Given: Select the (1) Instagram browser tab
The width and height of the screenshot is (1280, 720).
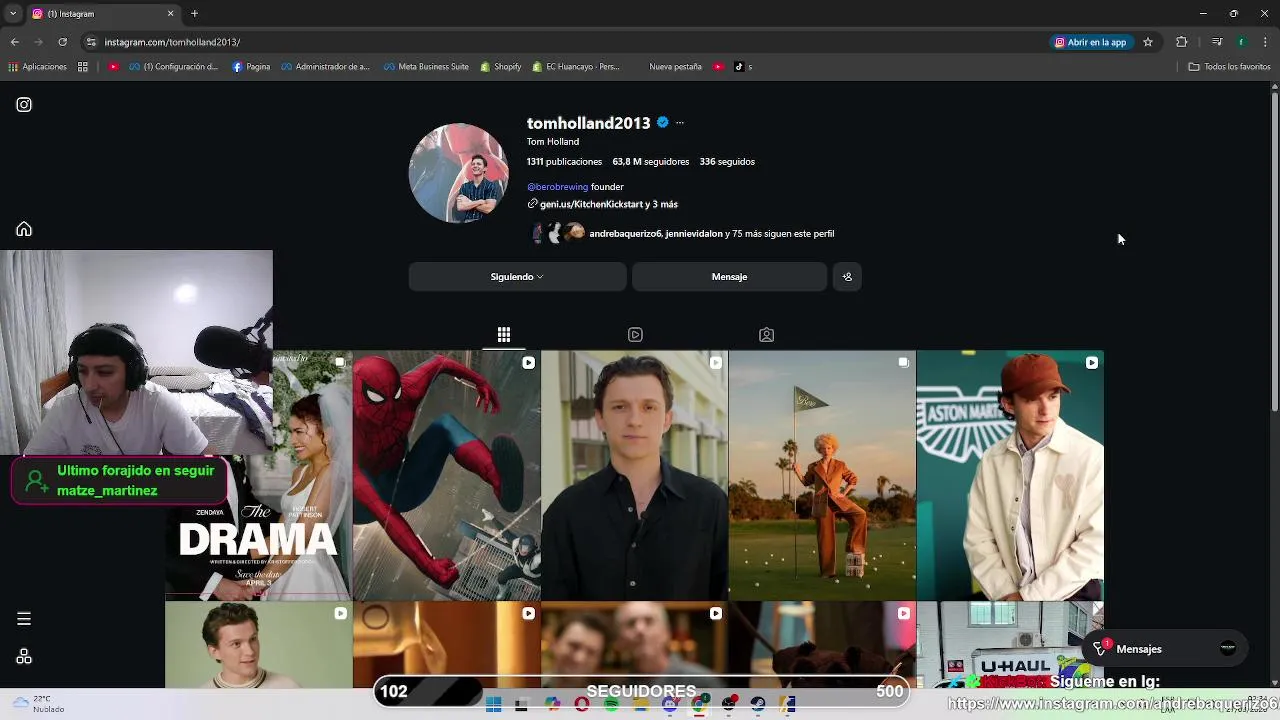Looking at the screenshot, I should (x=103, y=14).
